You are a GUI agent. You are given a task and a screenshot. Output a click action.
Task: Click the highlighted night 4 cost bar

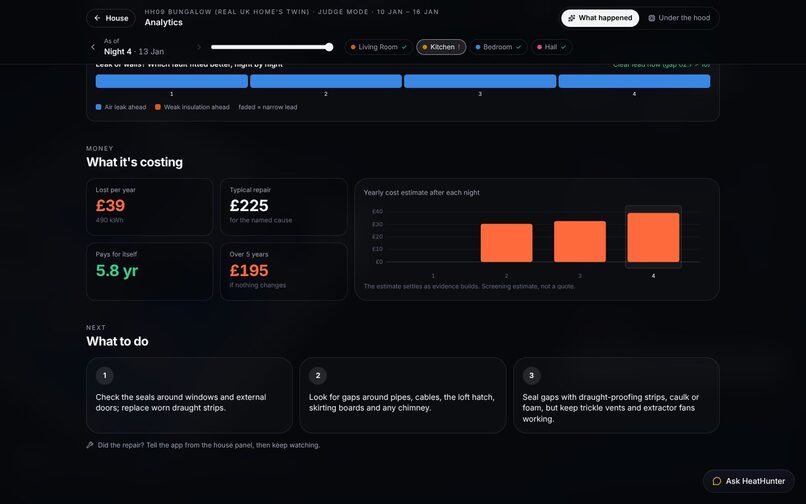[x=653, y=238]
